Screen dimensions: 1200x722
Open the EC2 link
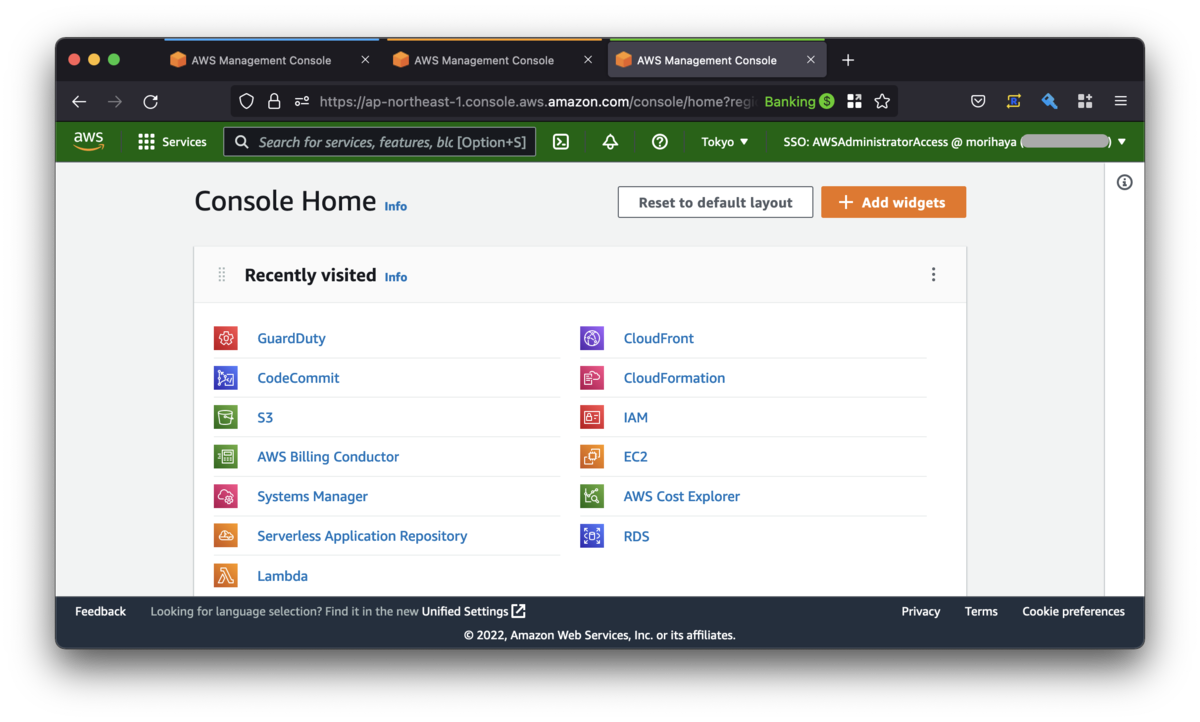(x=635, y=457)
